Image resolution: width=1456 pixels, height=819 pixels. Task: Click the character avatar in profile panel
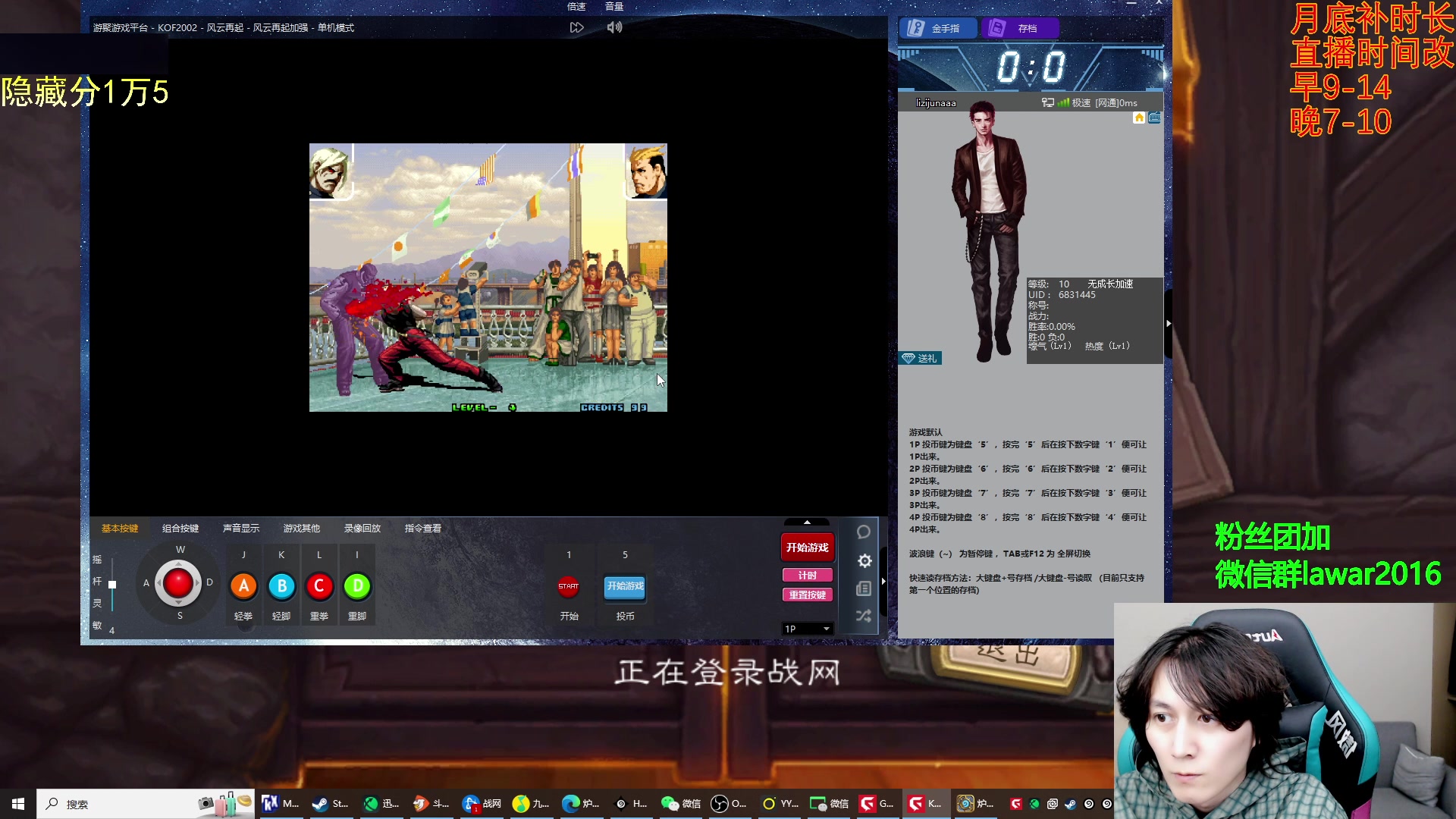point(988,231)
